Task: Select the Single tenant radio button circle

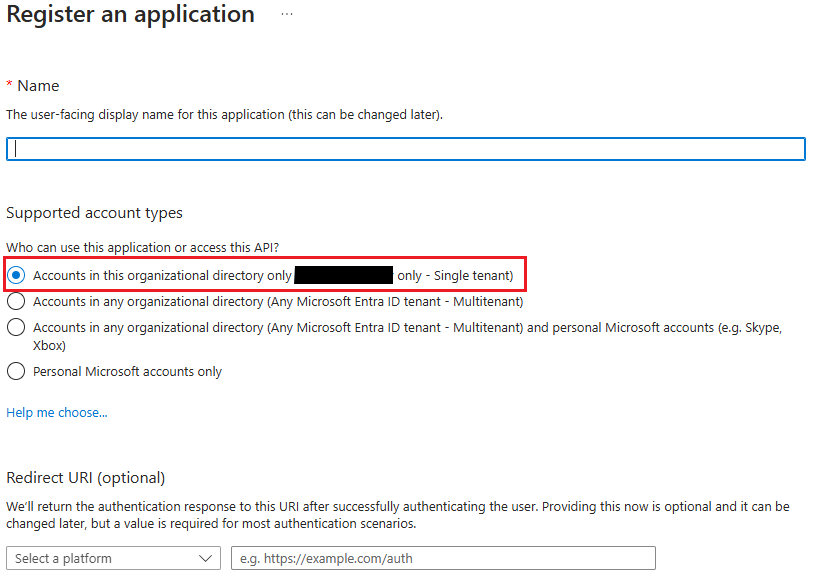Action: point(16,275)
